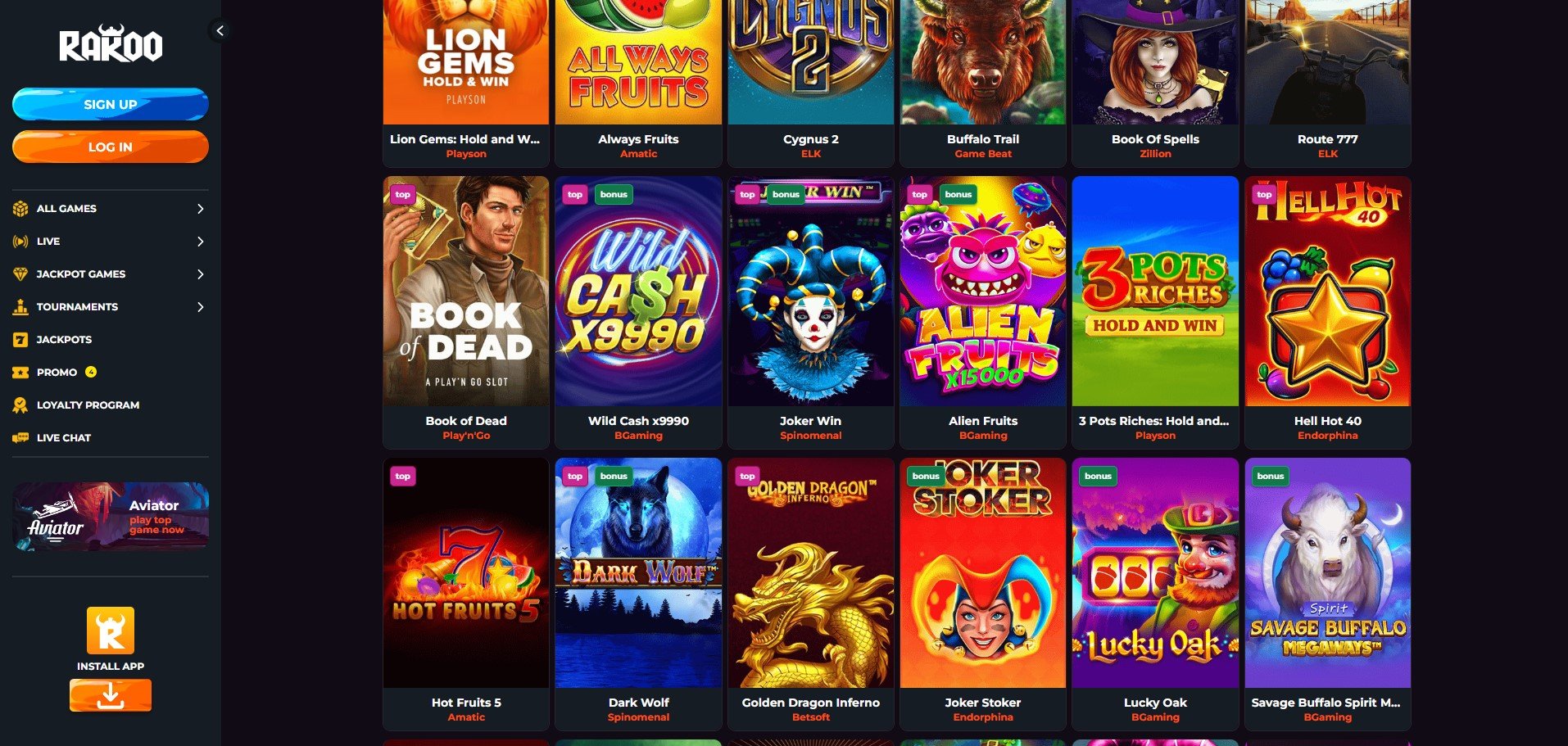This screenshot has height=746, width=1568.
Task: Click the Install App download arrow button
Action: point(111,696)
